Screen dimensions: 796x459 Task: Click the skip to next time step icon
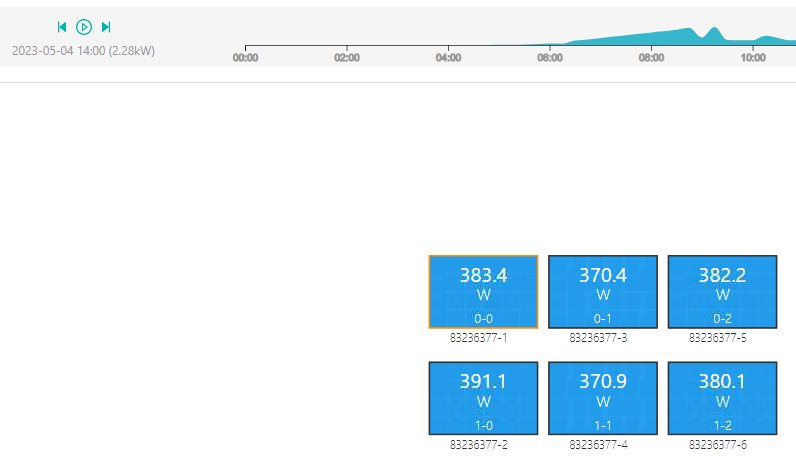[106, 27]
